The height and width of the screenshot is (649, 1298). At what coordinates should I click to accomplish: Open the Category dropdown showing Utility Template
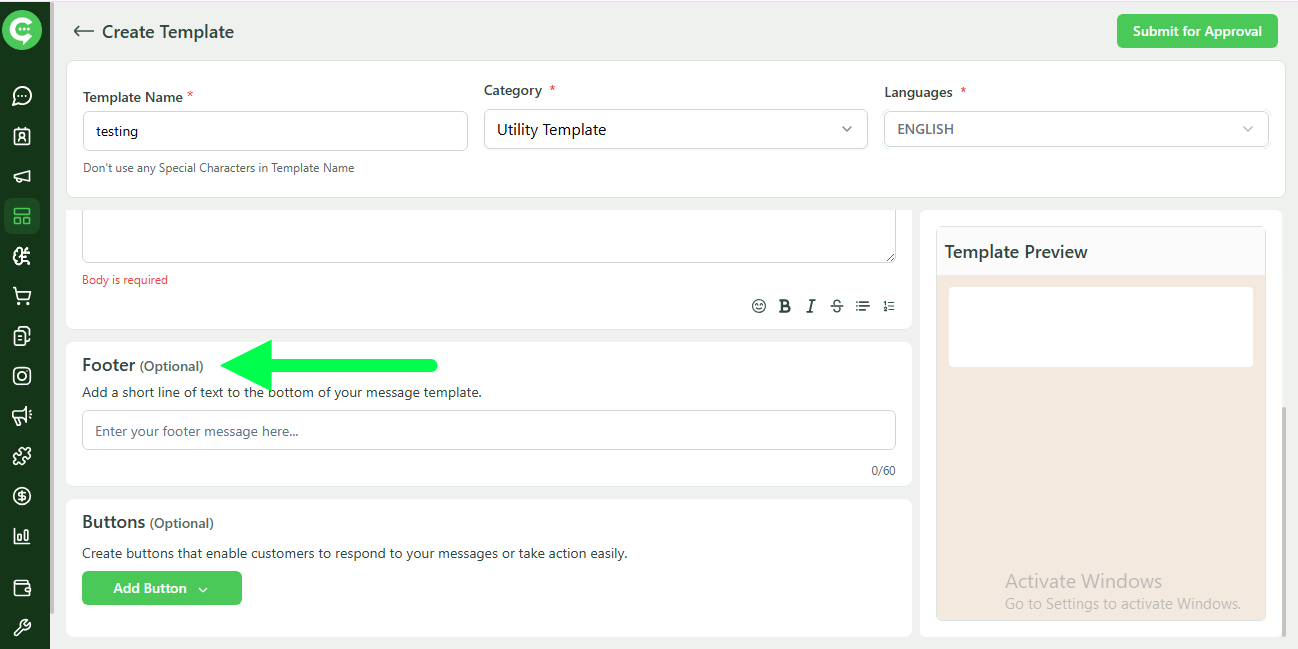pos(675,129)
